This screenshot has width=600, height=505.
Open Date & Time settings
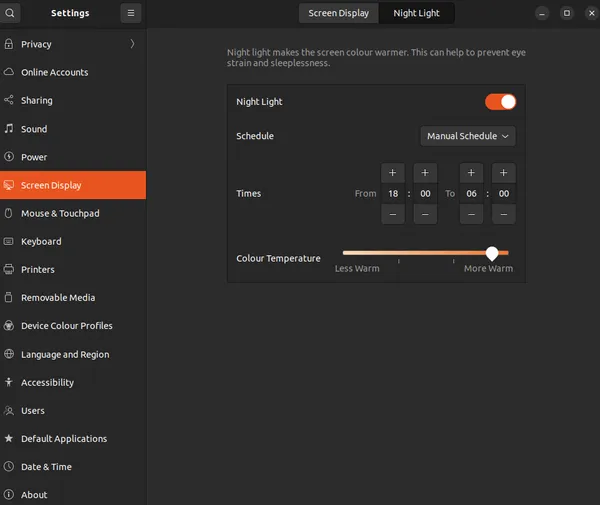73,466
